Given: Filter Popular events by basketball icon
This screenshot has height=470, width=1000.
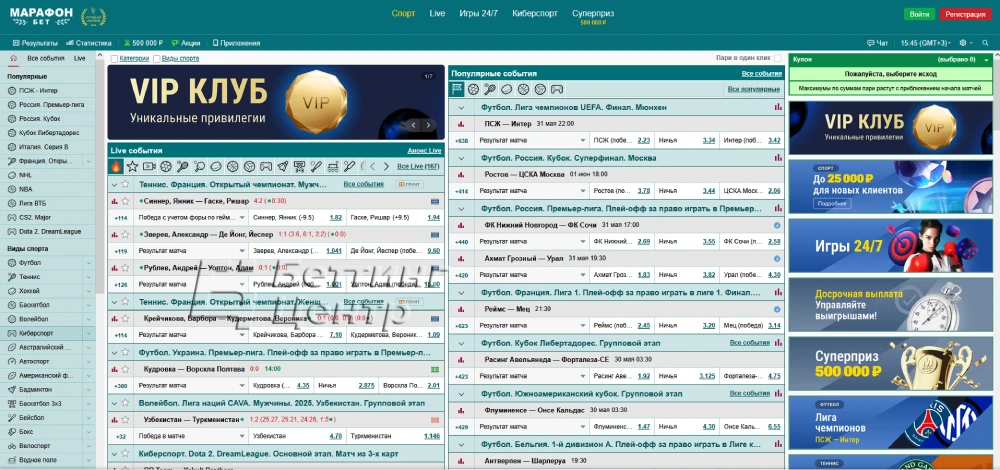Looking at the screenshot, I should click(523, 89).
